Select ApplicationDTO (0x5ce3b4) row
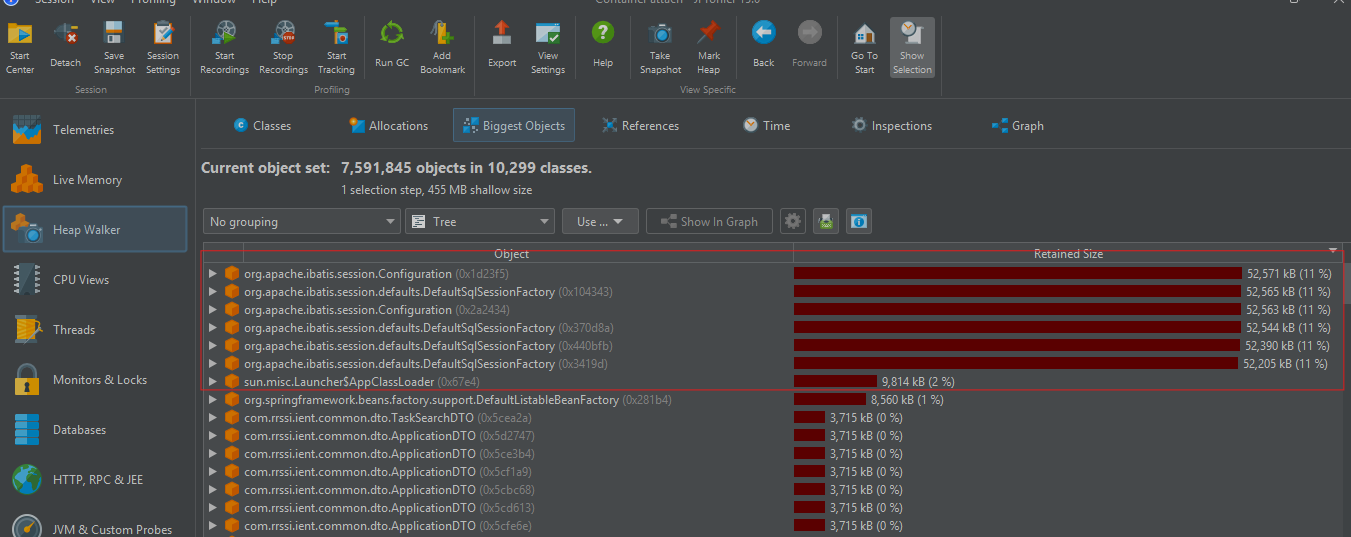Screen dimensions: 1351x537 pos(773,454)
